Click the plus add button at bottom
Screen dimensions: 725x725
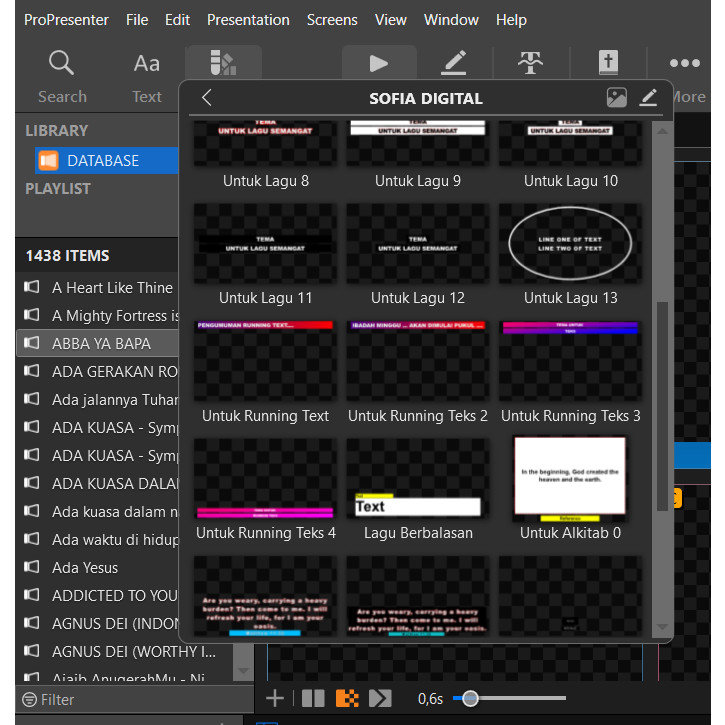[x=275, y=699]
